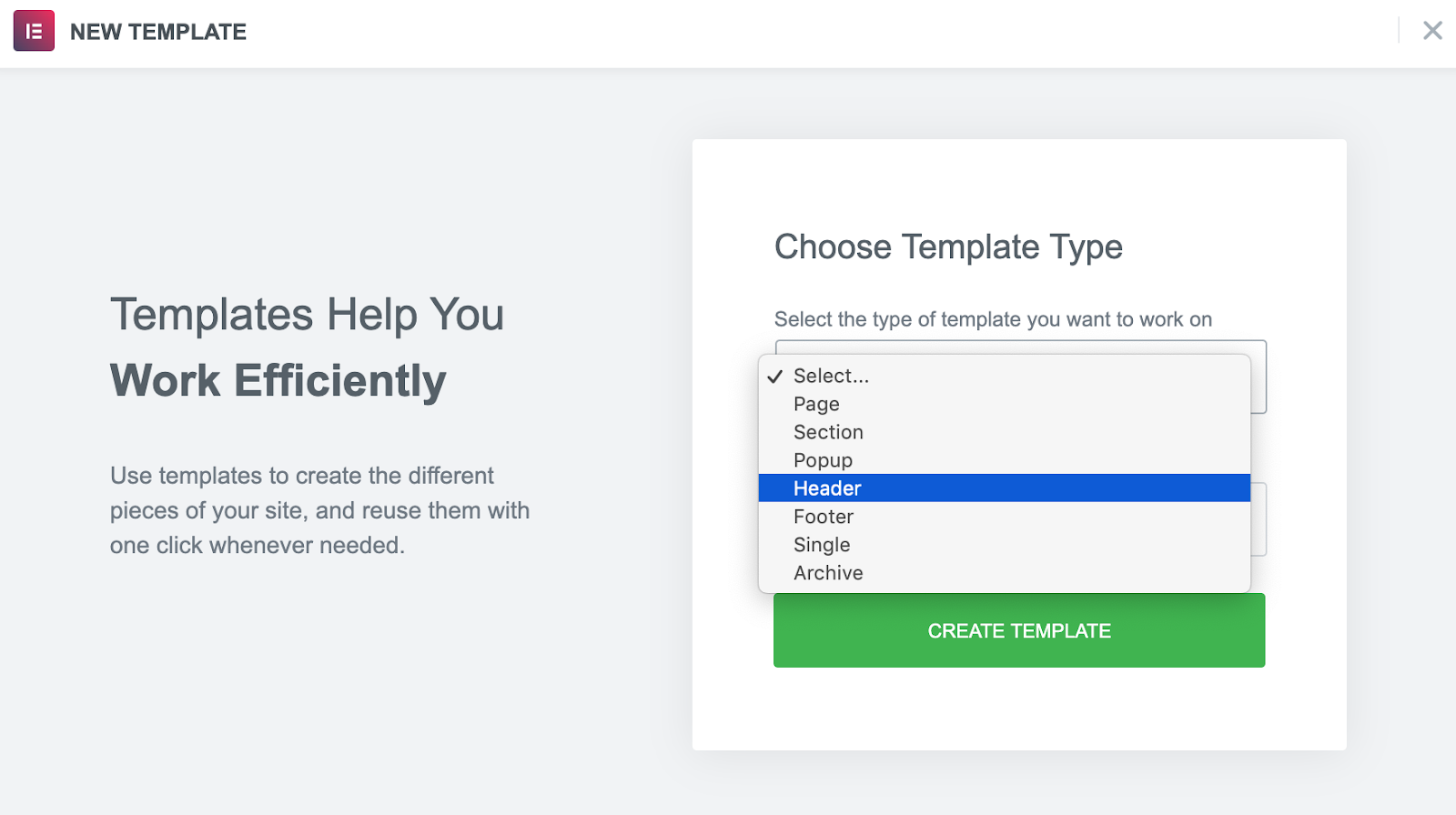The width and height of the screenshot is (1456, 815).
Task: Choose the Select... placeholder option
Action: click(831, 376)
